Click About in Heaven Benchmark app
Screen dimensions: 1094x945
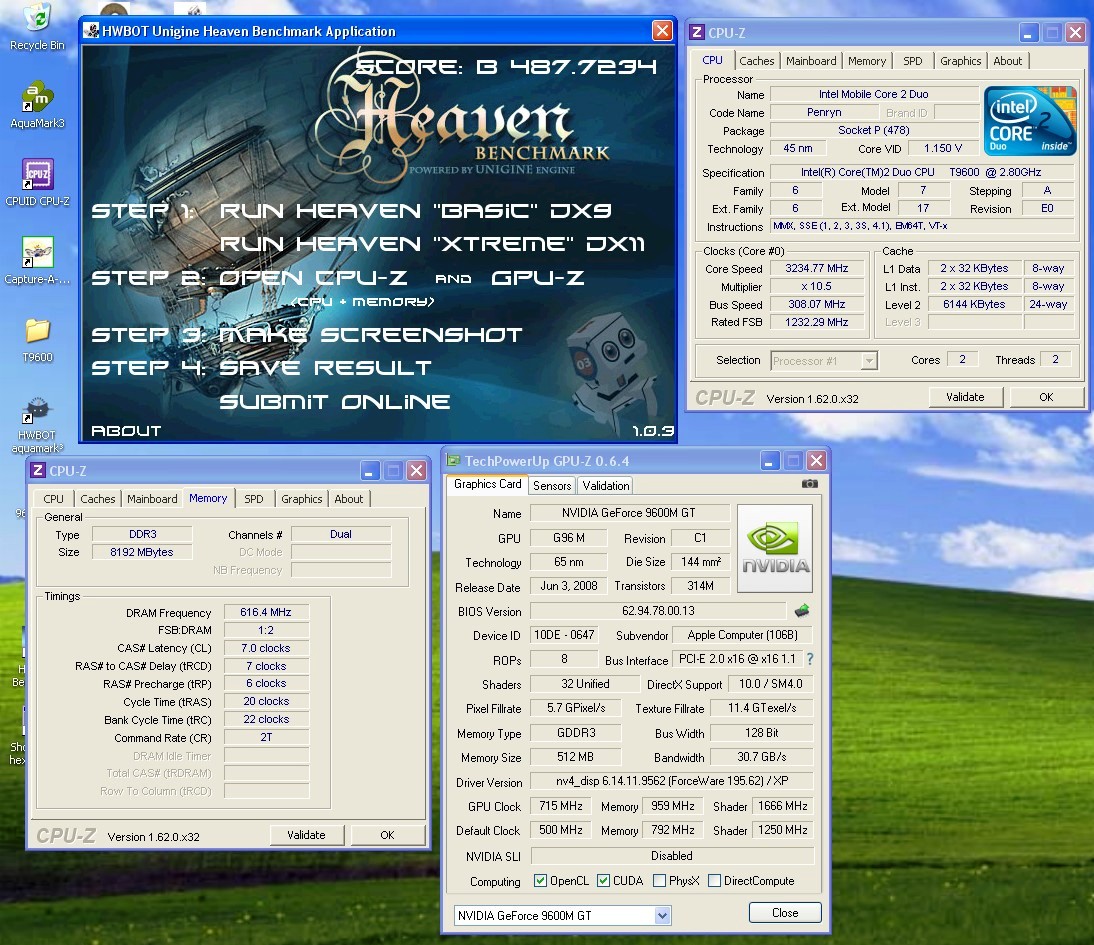pyautogui.click(x=126, y=431)
